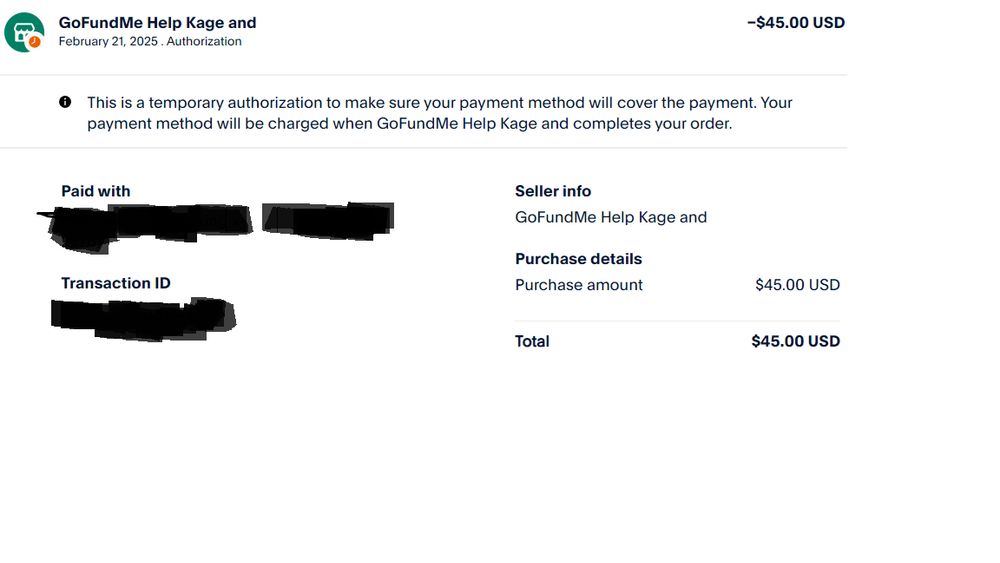Select the first redacted payment method block
This screenshot has width=1000, height=563.
pos(145,223)
